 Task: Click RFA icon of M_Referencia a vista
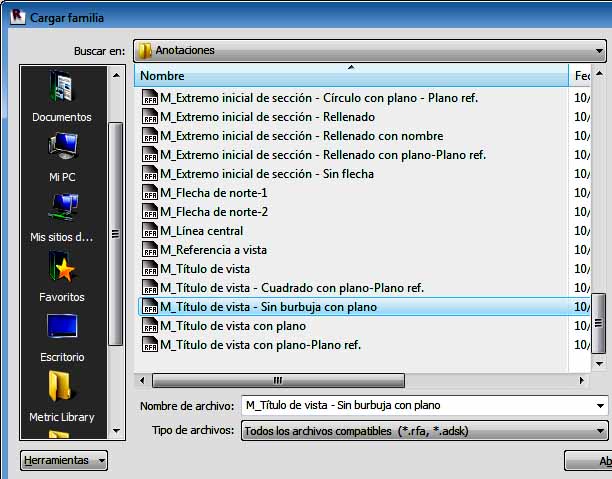click(x=150, y=250)
